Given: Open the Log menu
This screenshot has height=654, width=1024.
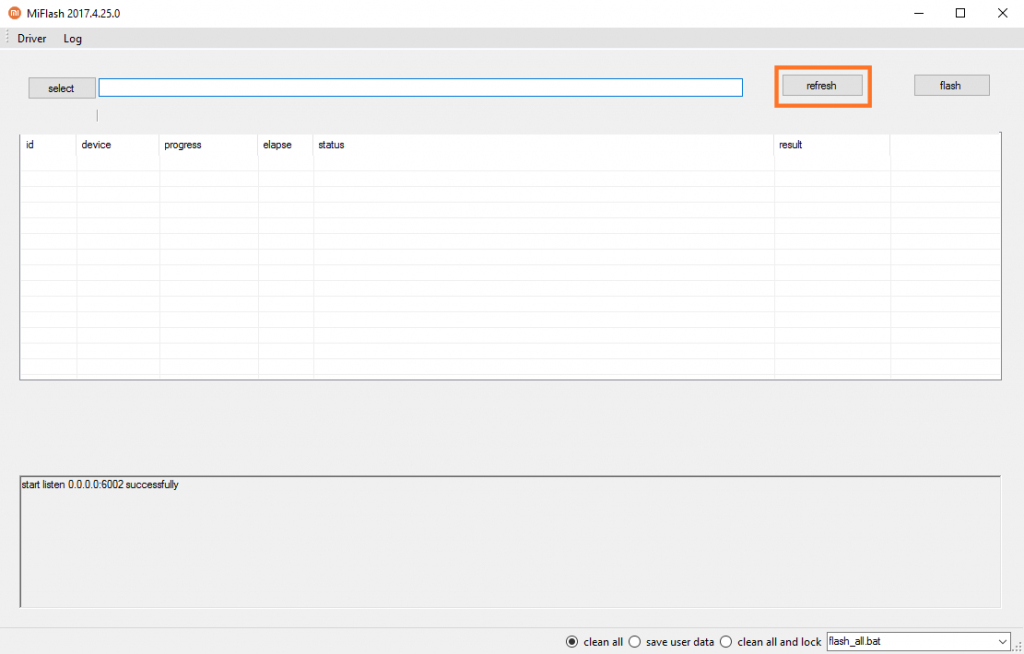Looking at the screenshot, I should pyautogui.click(x=72, y=39).
